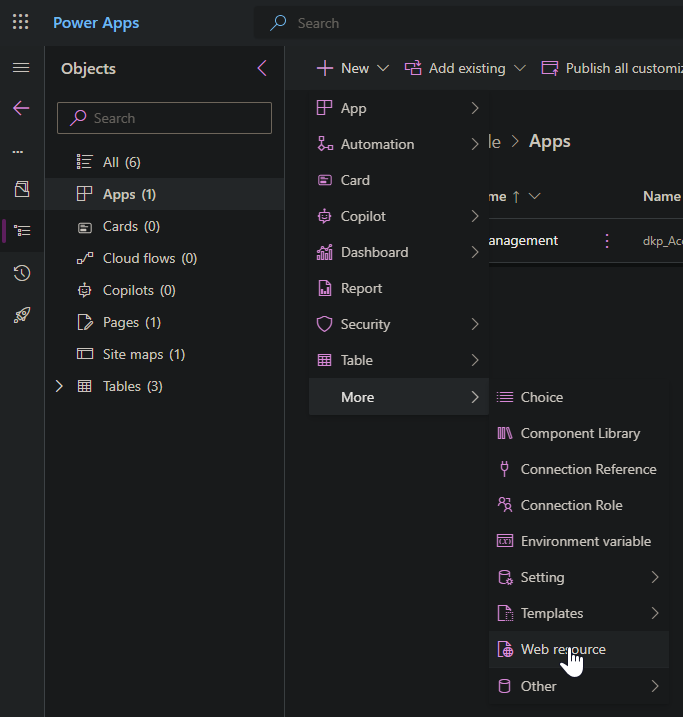Image resolution: width=683 pixels, height=717 pixels.
Task: Expand the Setting submenu arrow
Action: tap(655, 577)
